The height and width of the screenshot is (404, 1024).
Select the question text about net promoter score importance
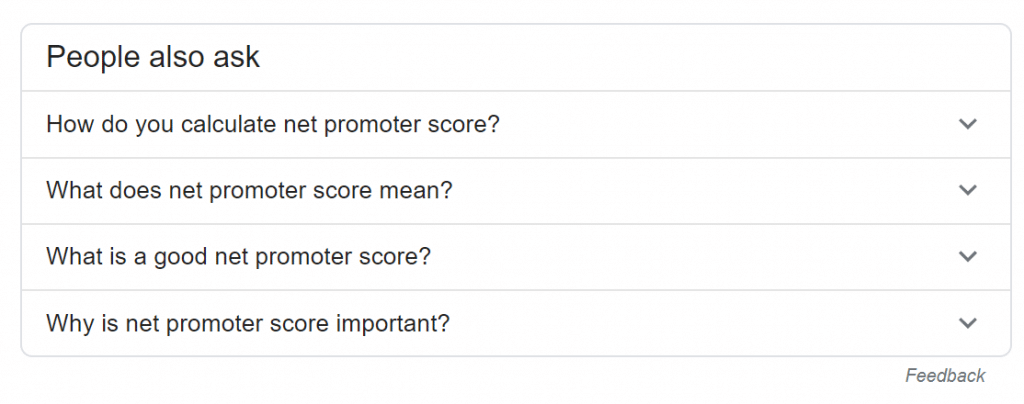pyautogui.click(x=248, y=323)
